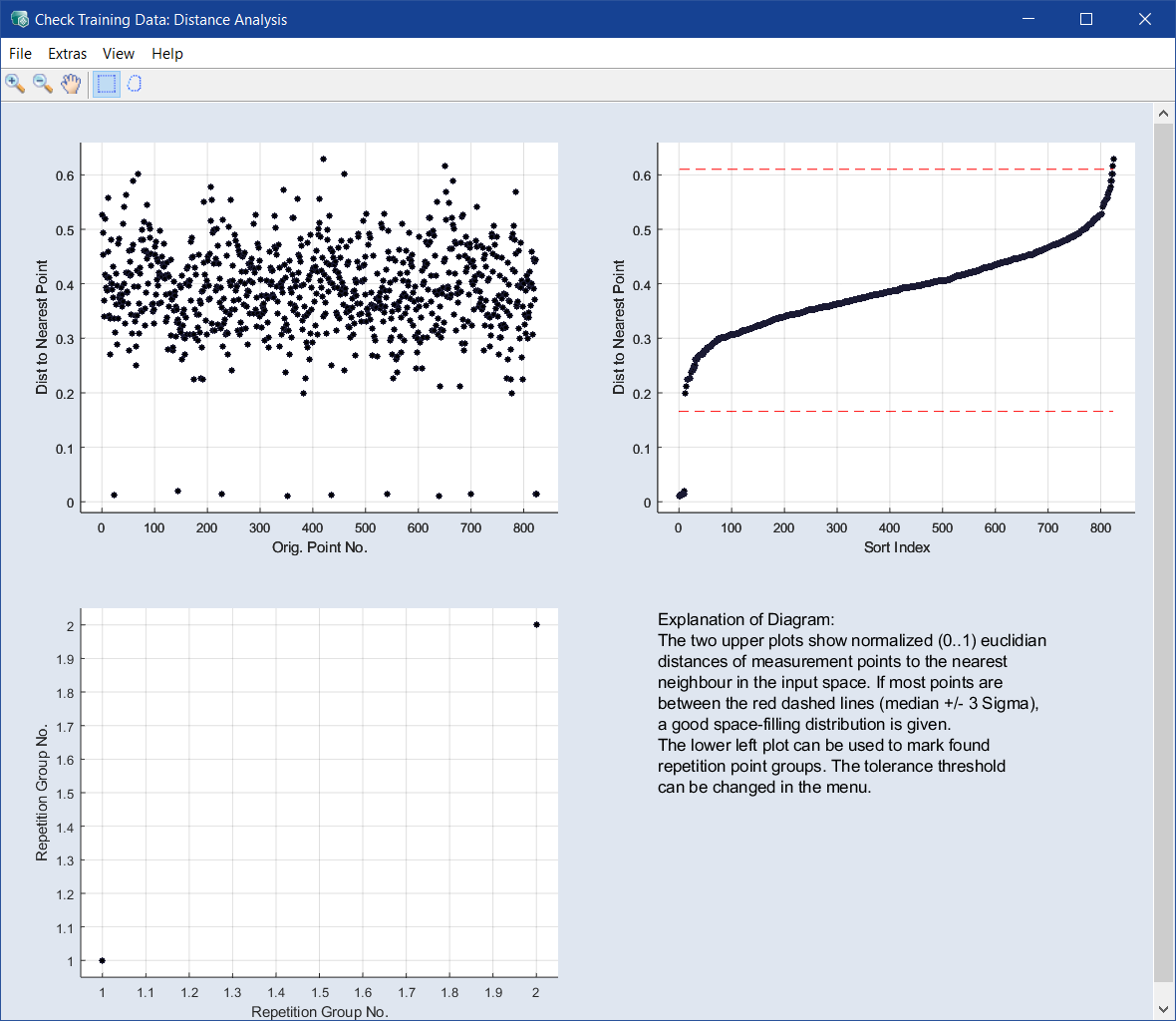
Task: Close the Check Training Data window
Action: [x=1145, y=19]
